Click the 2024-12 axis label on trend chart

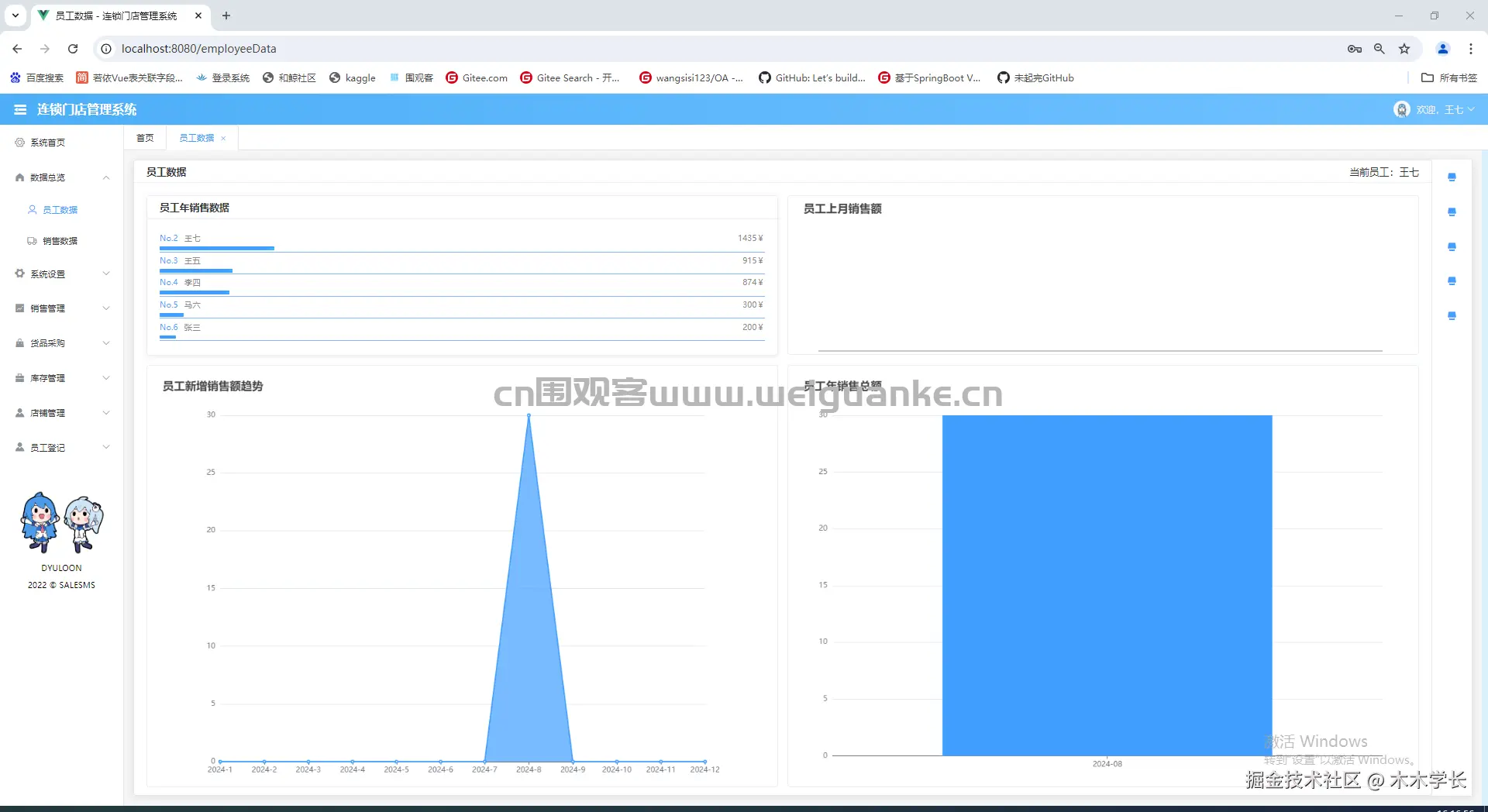pos(704,769)
